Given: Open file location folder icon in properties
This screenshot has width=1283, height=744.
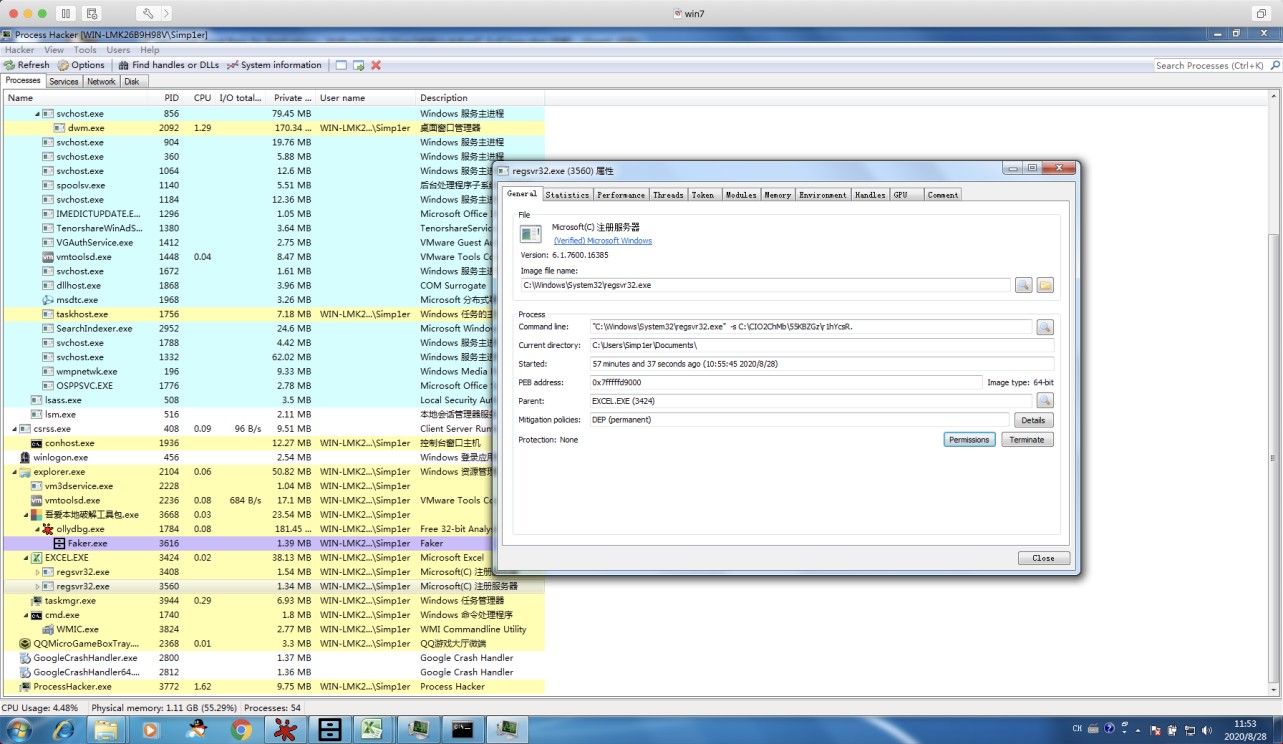Looking at the screenshot, I should [x=1044, y=285].
